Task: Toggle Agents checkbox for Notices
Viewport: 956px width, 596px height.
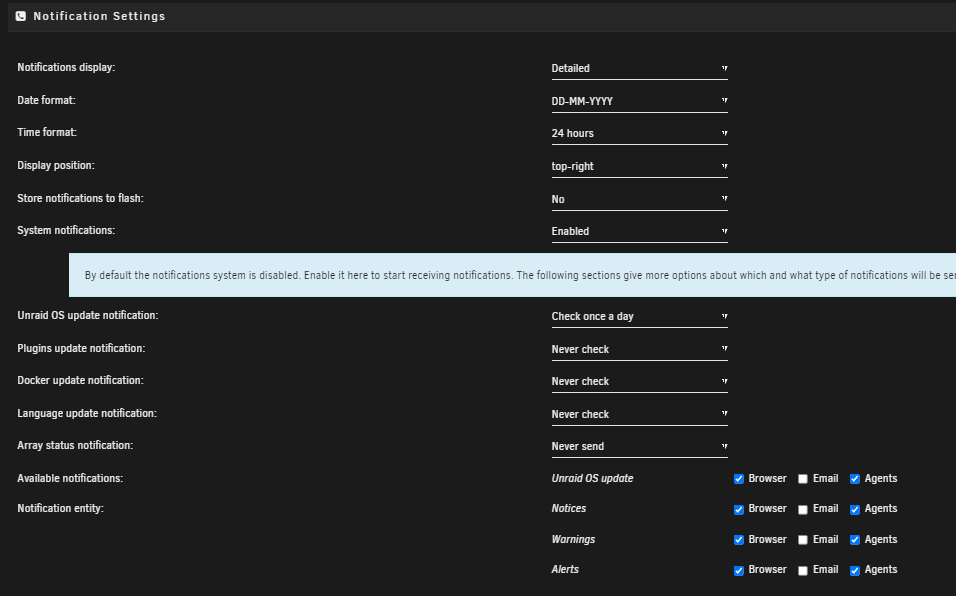Action: pos(855,509)
